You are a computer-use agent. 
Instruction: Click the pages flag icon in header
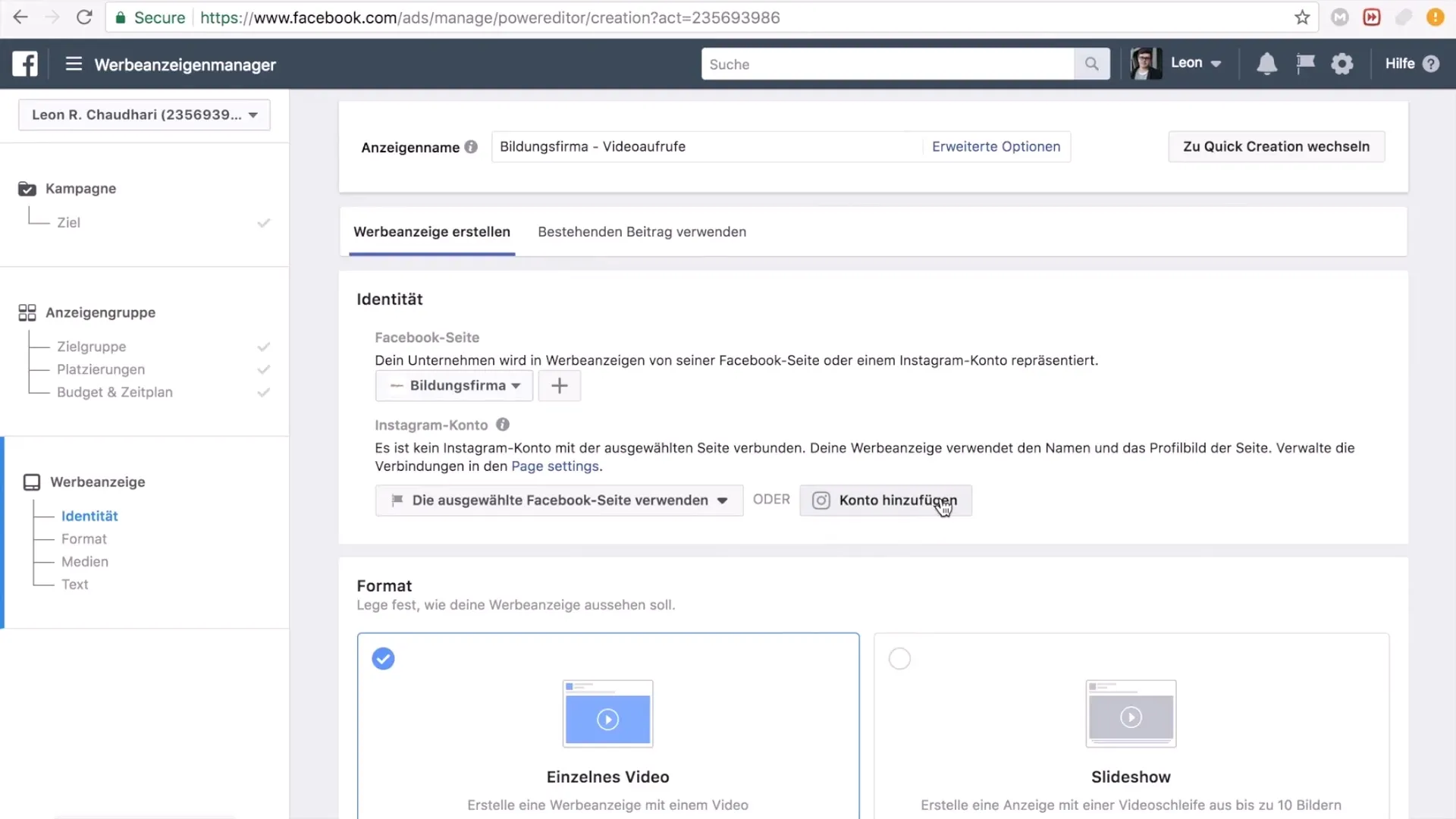[x=1305, y=64]
